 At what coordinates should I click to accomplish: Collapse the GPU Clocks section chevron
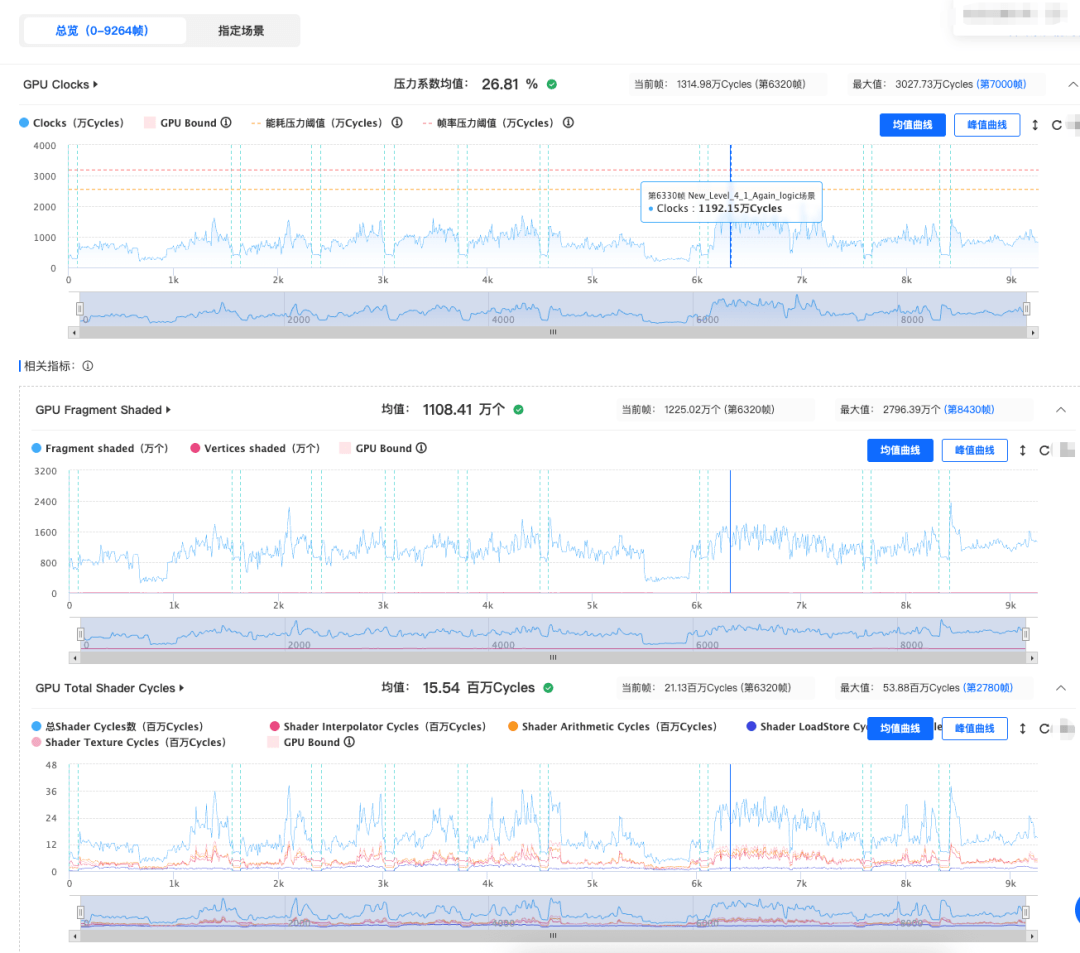pos(1072,84)
